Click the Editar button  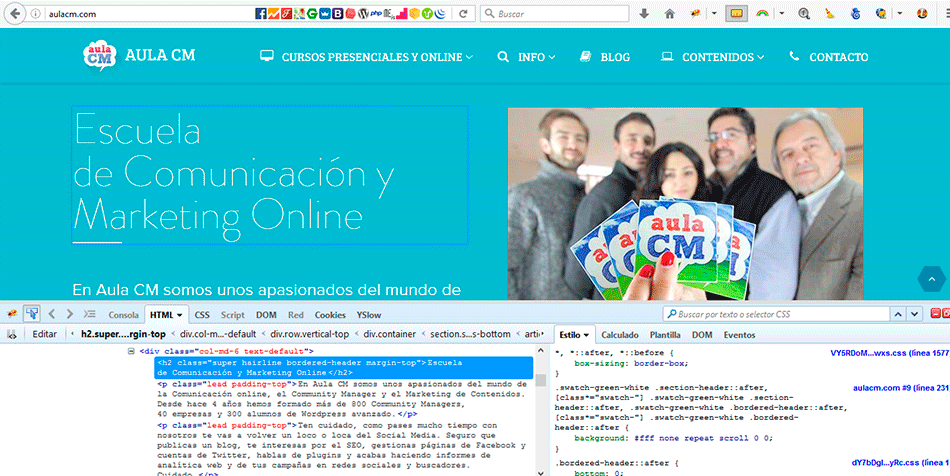(45, 334)
